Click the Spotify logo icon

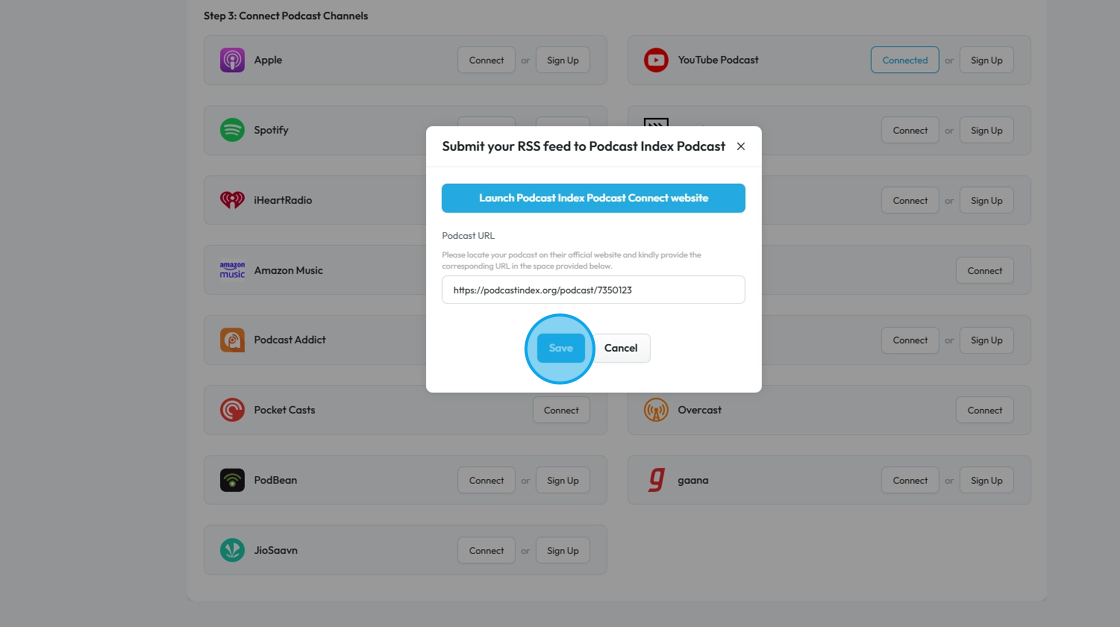(x=232, y=130)
